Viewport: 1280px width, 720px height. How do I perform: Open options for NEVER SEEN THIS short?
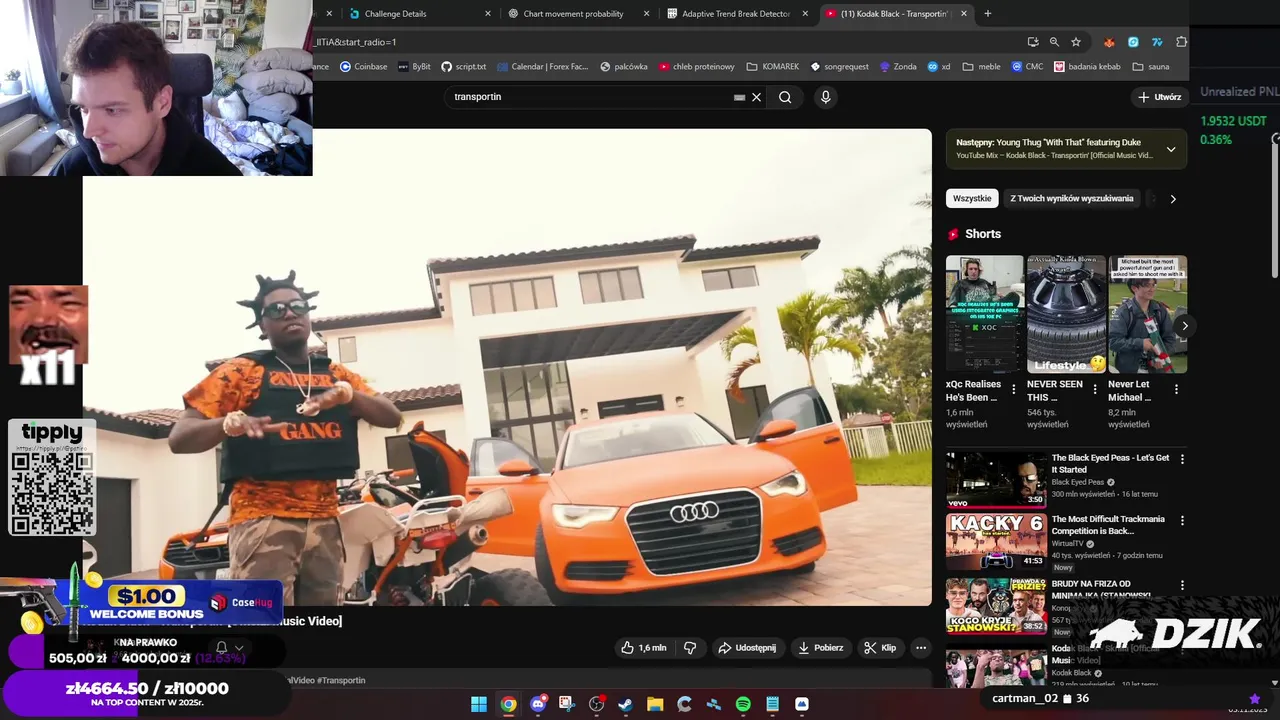click(x=1094, y=389)
